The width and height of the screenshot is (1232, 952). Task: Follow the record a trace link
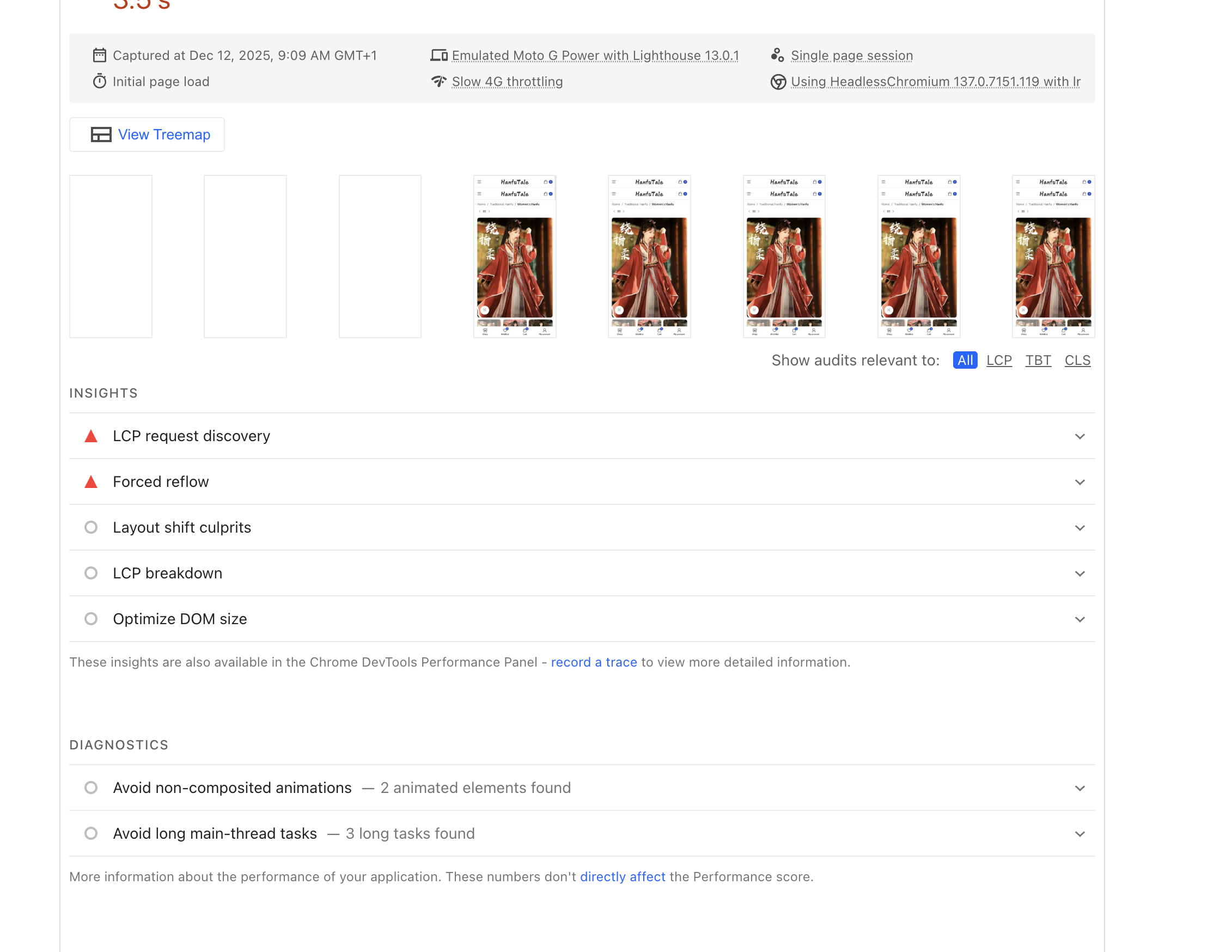[x=594, y=662]
